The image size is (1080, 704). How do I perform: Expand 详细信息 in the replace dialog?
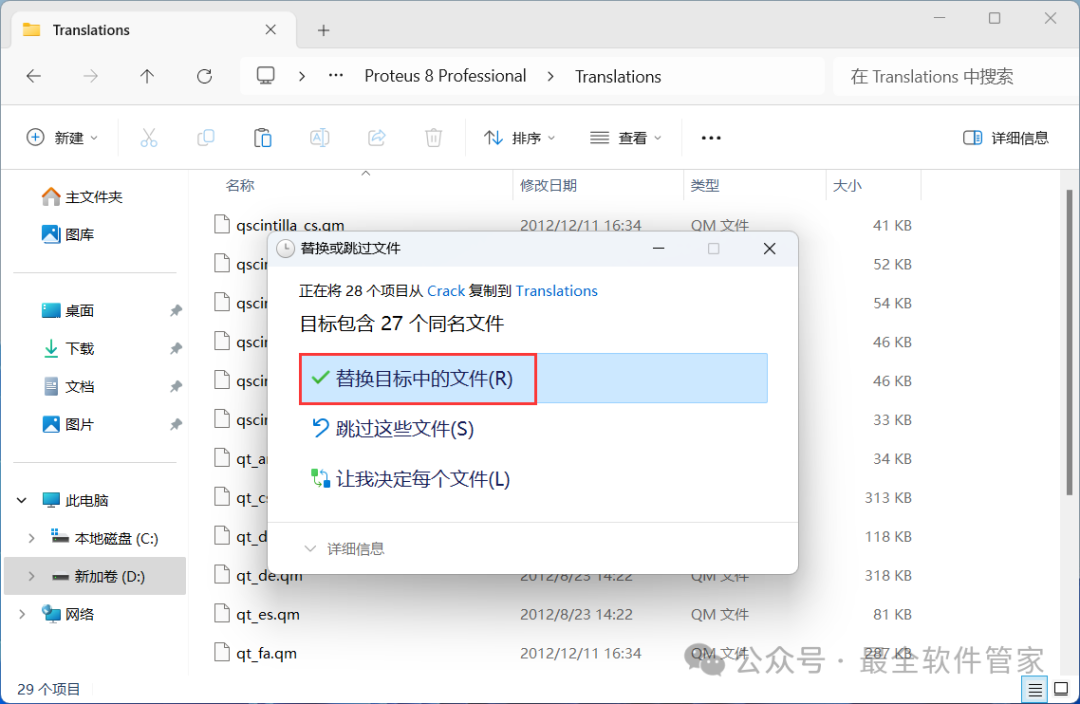click(345, 549)
